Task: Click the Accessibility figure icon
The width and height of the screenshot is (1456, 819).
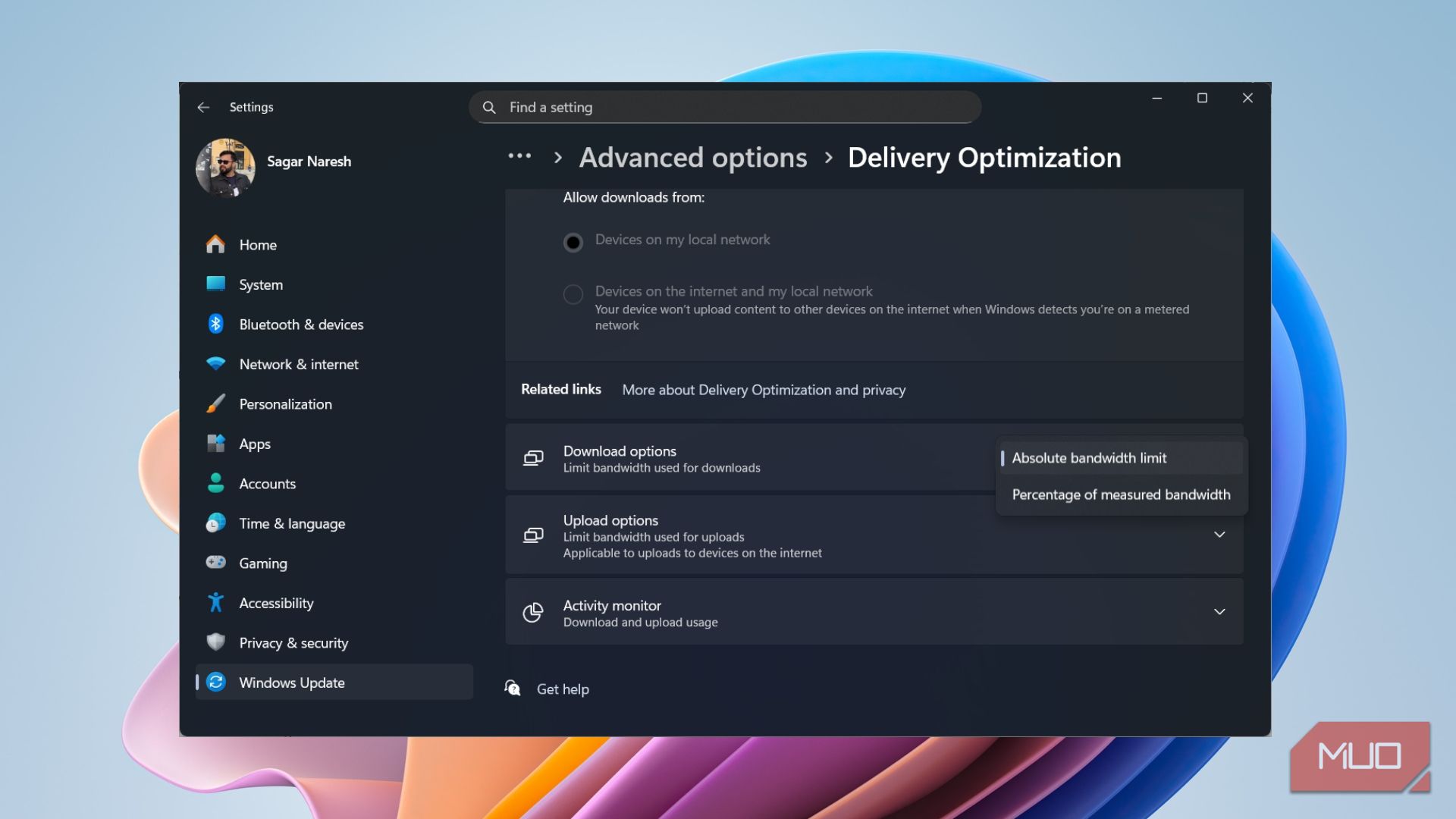Action: point(215,603)
